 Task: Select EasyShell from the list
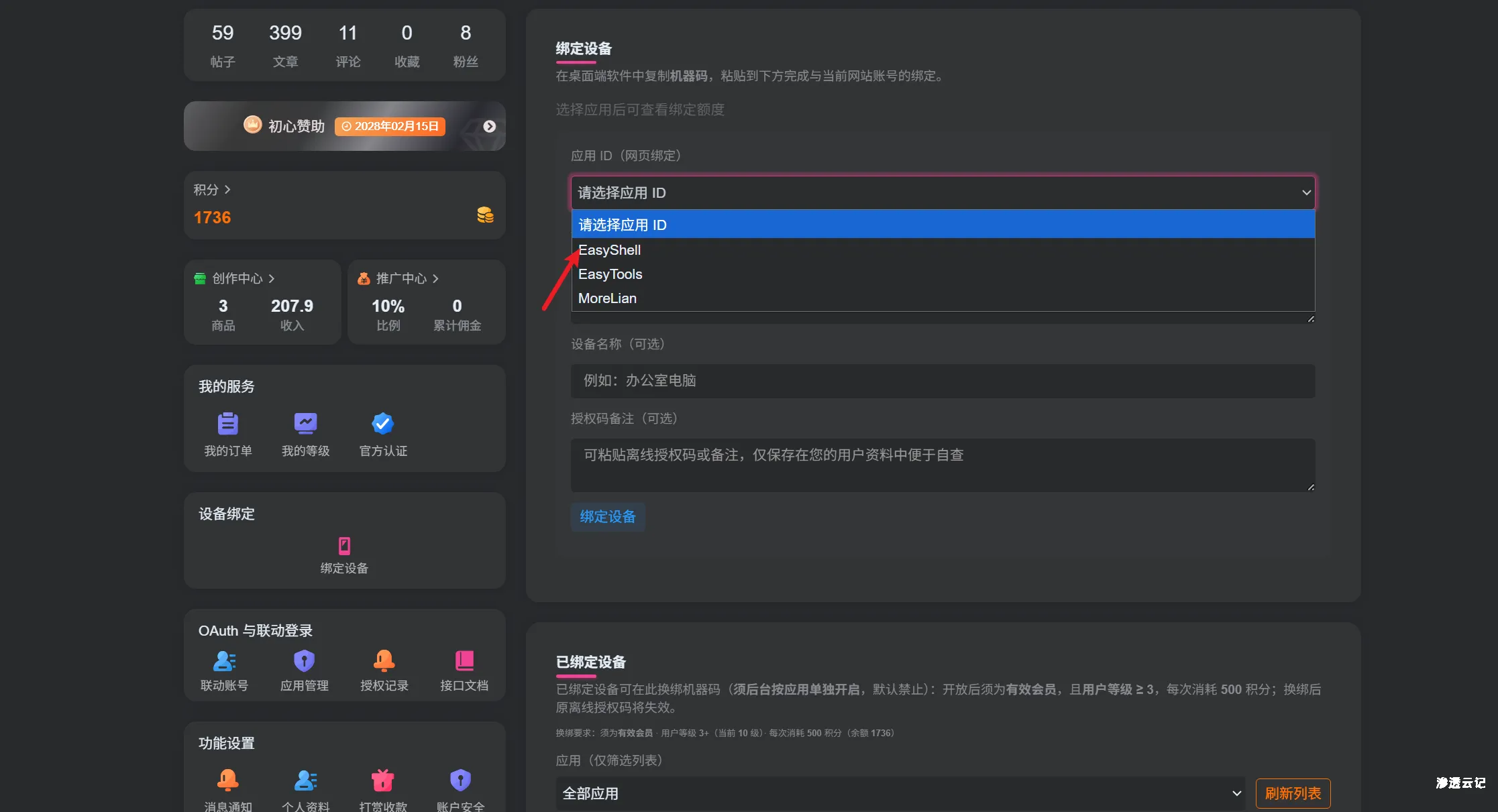pyautogui.click(x=943, y=250)
